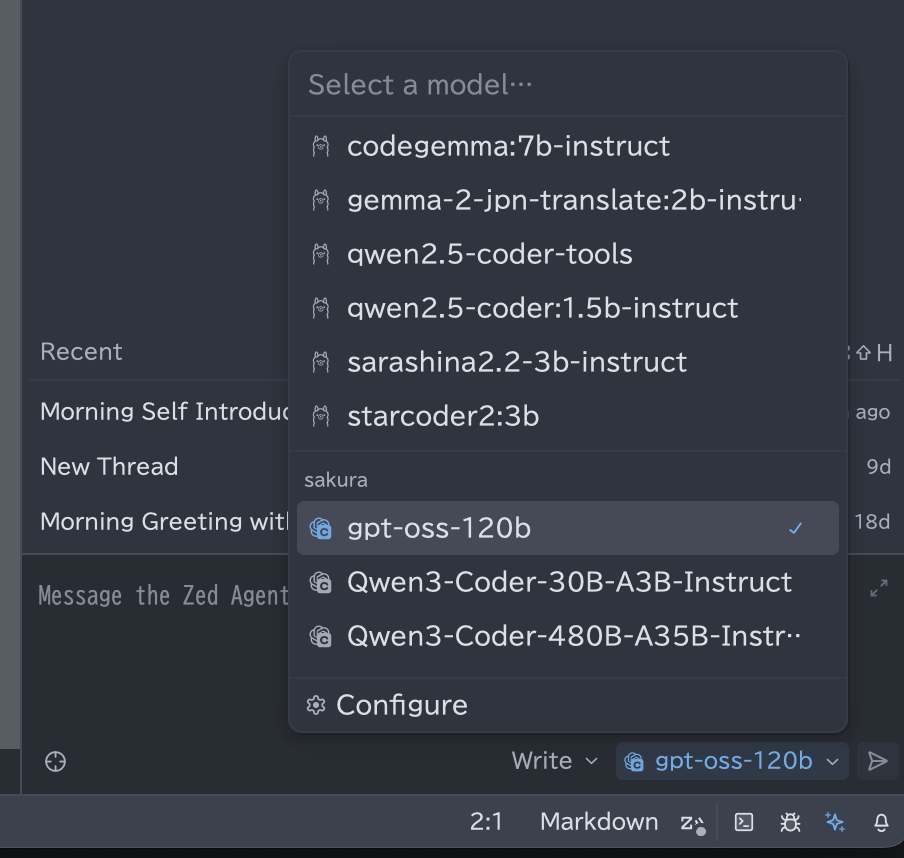Screen dimensions: 904x858
Task: Collapse the gpt-oss-120b model selector dropdown
Action: point(732,761)
